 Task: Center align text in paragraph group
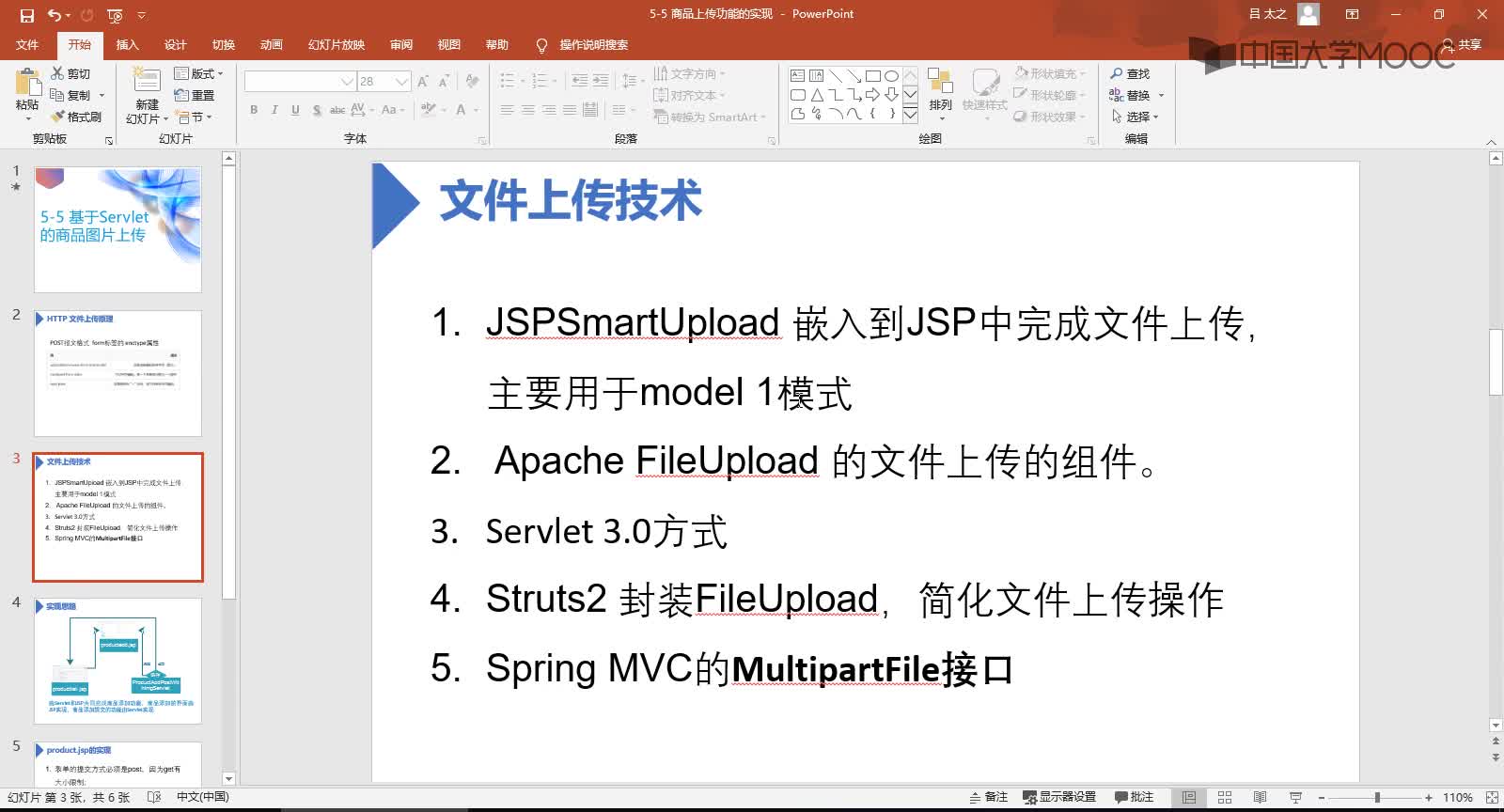[x=527, y=110]
